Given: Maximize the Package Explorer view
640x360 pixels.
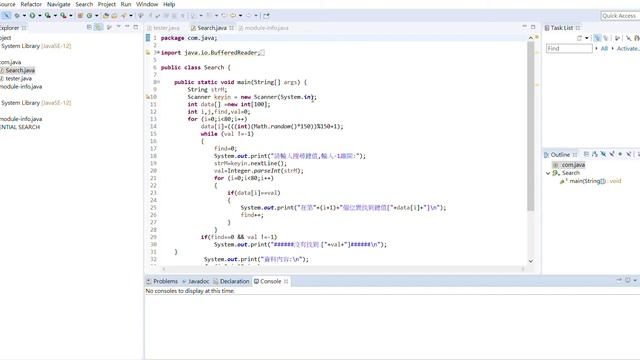Looking at the screenshot, I should click(136, 27).
